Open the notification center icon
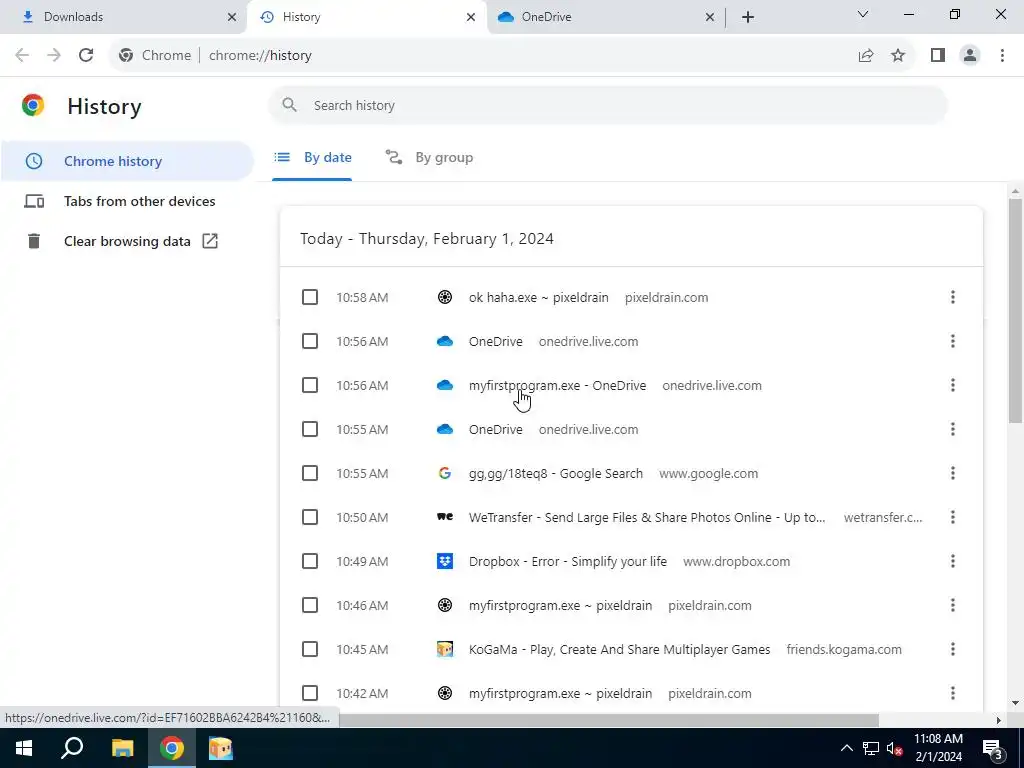 click(x=993, y=749)
